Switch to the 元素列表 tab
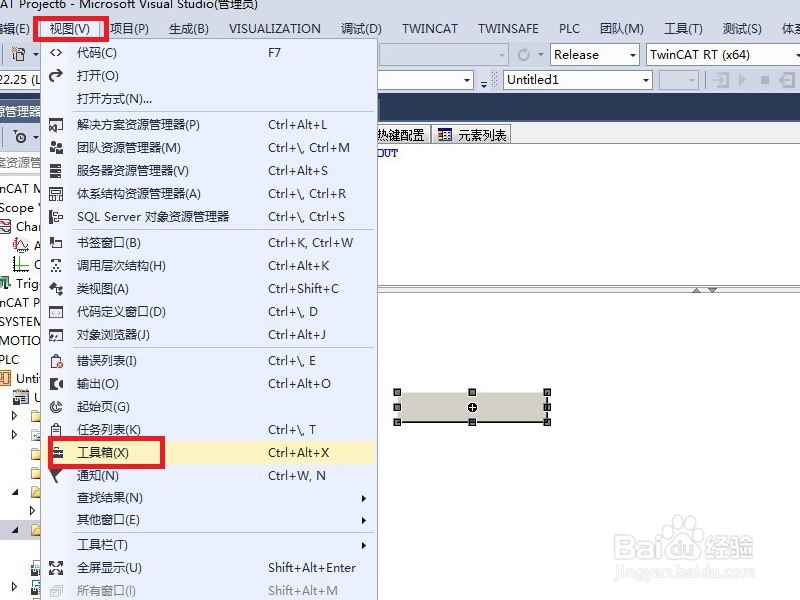 click(472, 135)
